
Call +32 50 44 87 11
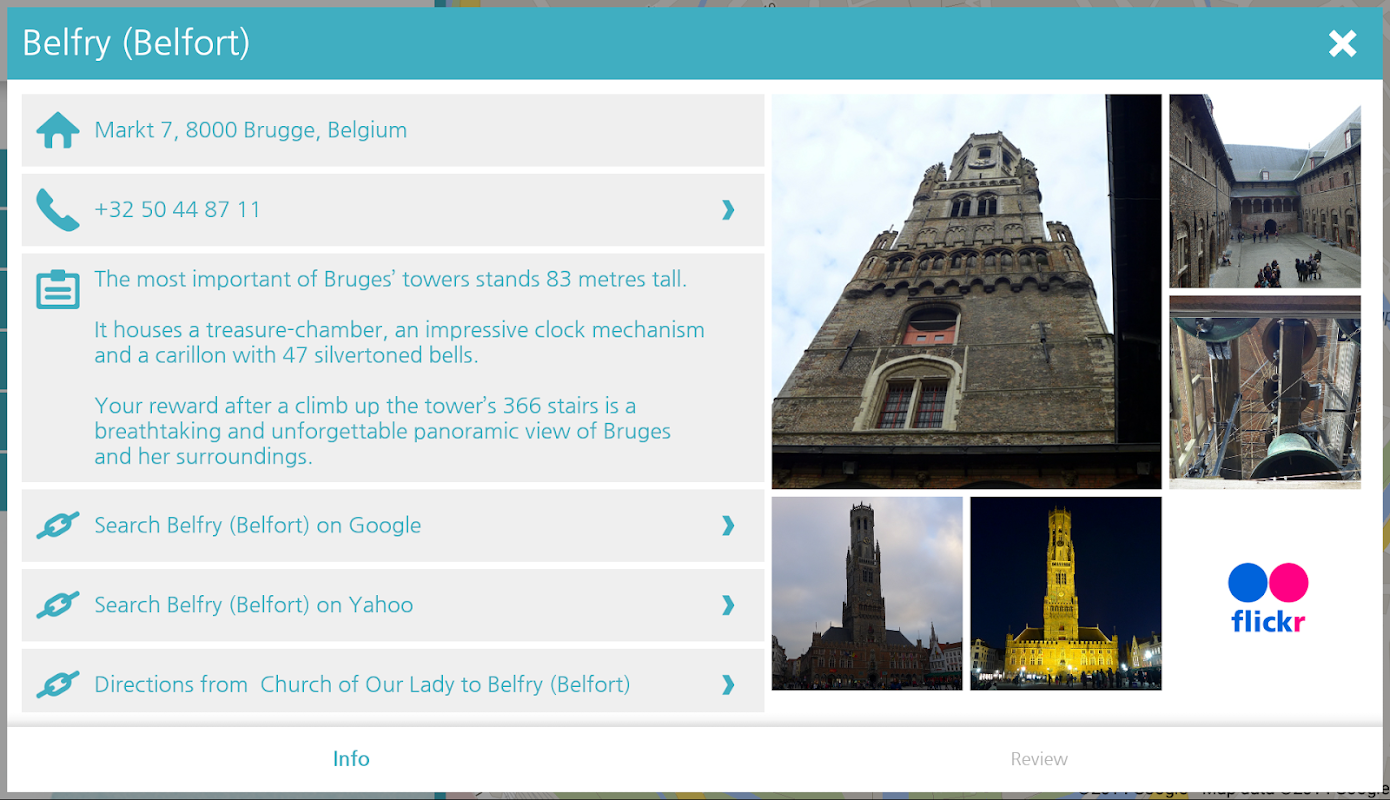point(393,210)
